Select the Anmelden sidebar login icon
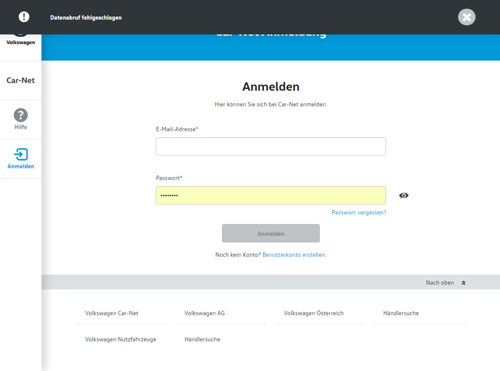This screenshot has width=500, height=371. tap(21, 154)
